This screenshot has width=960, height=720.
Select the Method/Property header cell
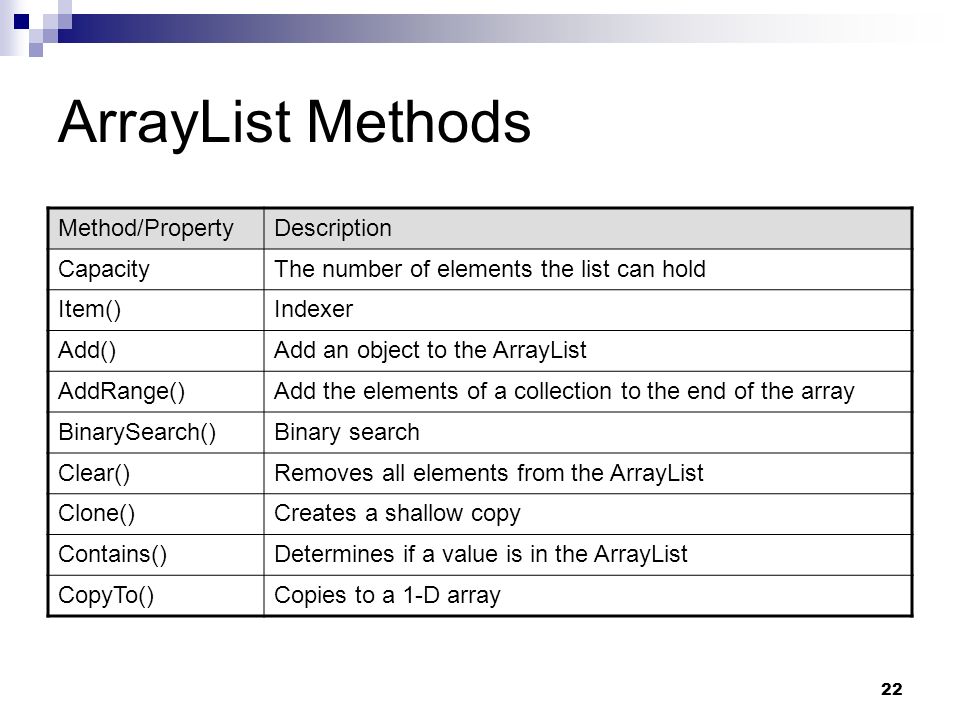(156, 228)
